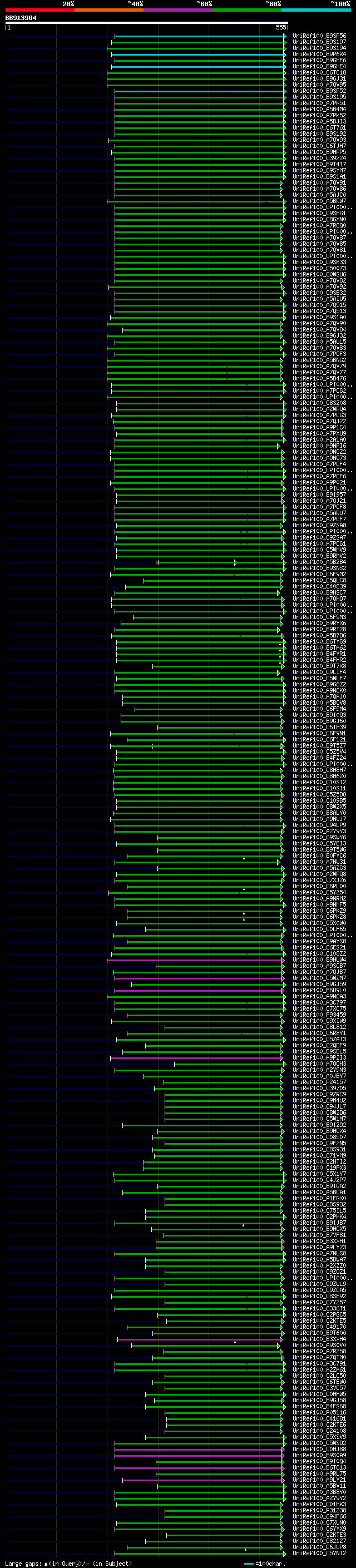The height and width of the screenshot is (1568, 356).
Task: Select the UniRef100_B9SR52 label
Action: [x=319, y=91]
